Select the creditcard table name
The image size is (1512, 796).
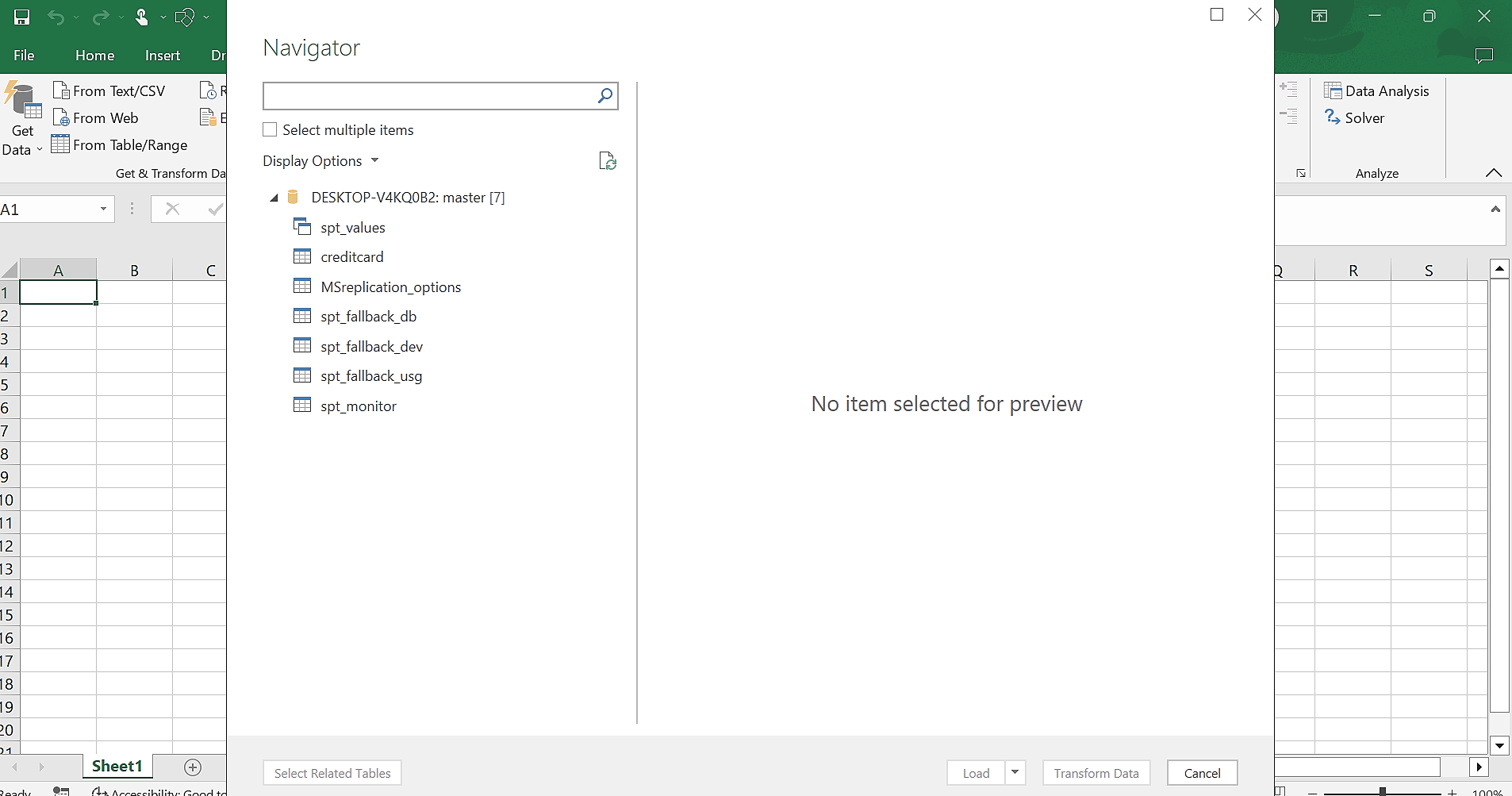[x=352, y=257]
